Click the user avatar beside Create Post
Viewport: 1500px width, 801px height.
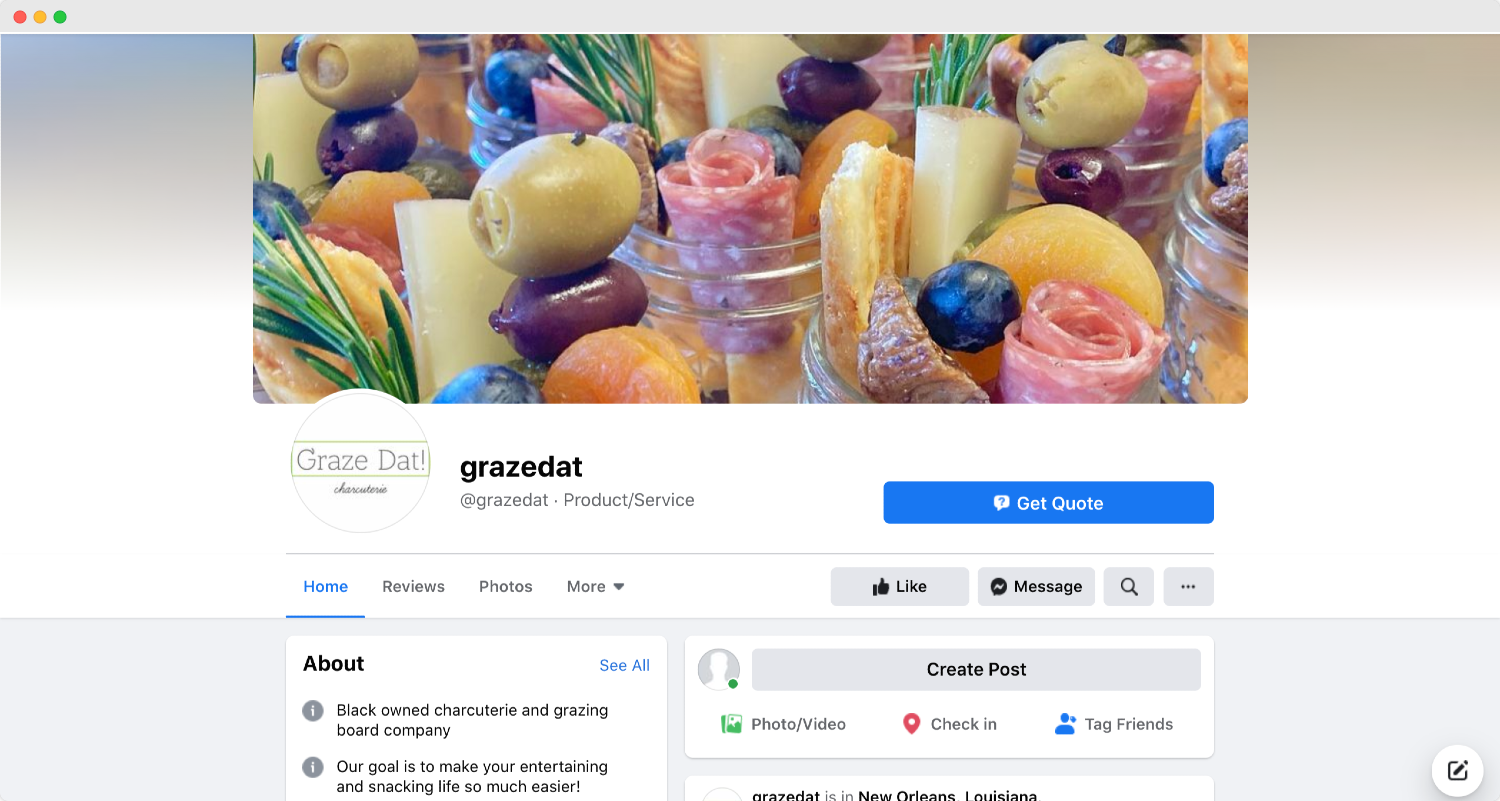point(718,669)
